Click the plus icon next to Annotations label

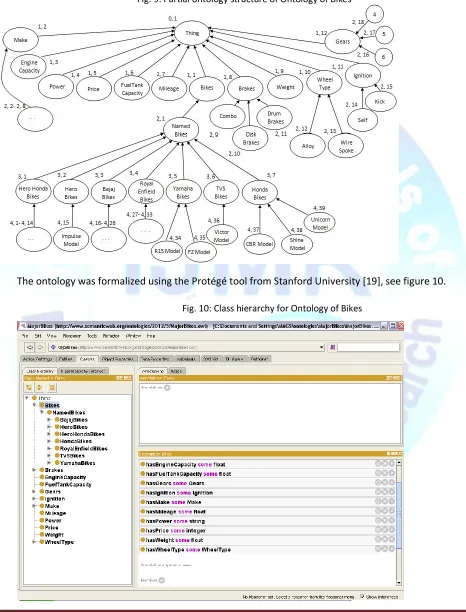(x=167, y=388)
